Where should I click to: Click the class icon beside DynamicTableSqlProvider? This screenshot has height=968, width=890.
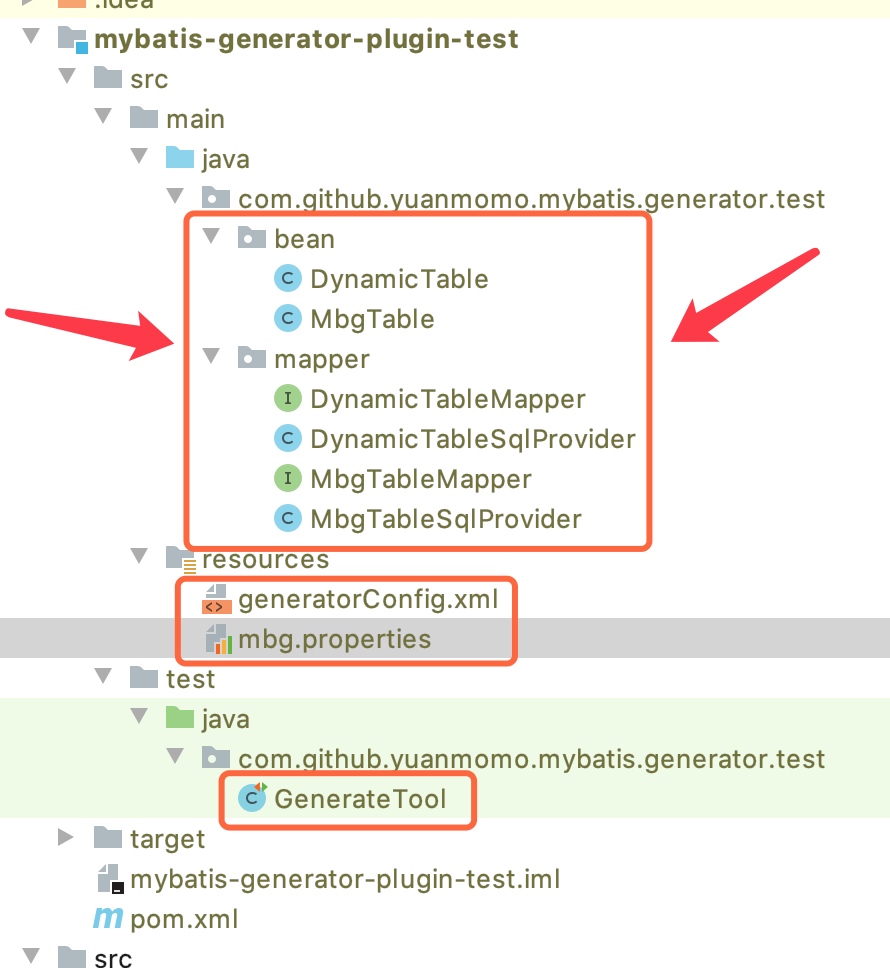pyautogui.click(x=287, y=438)
